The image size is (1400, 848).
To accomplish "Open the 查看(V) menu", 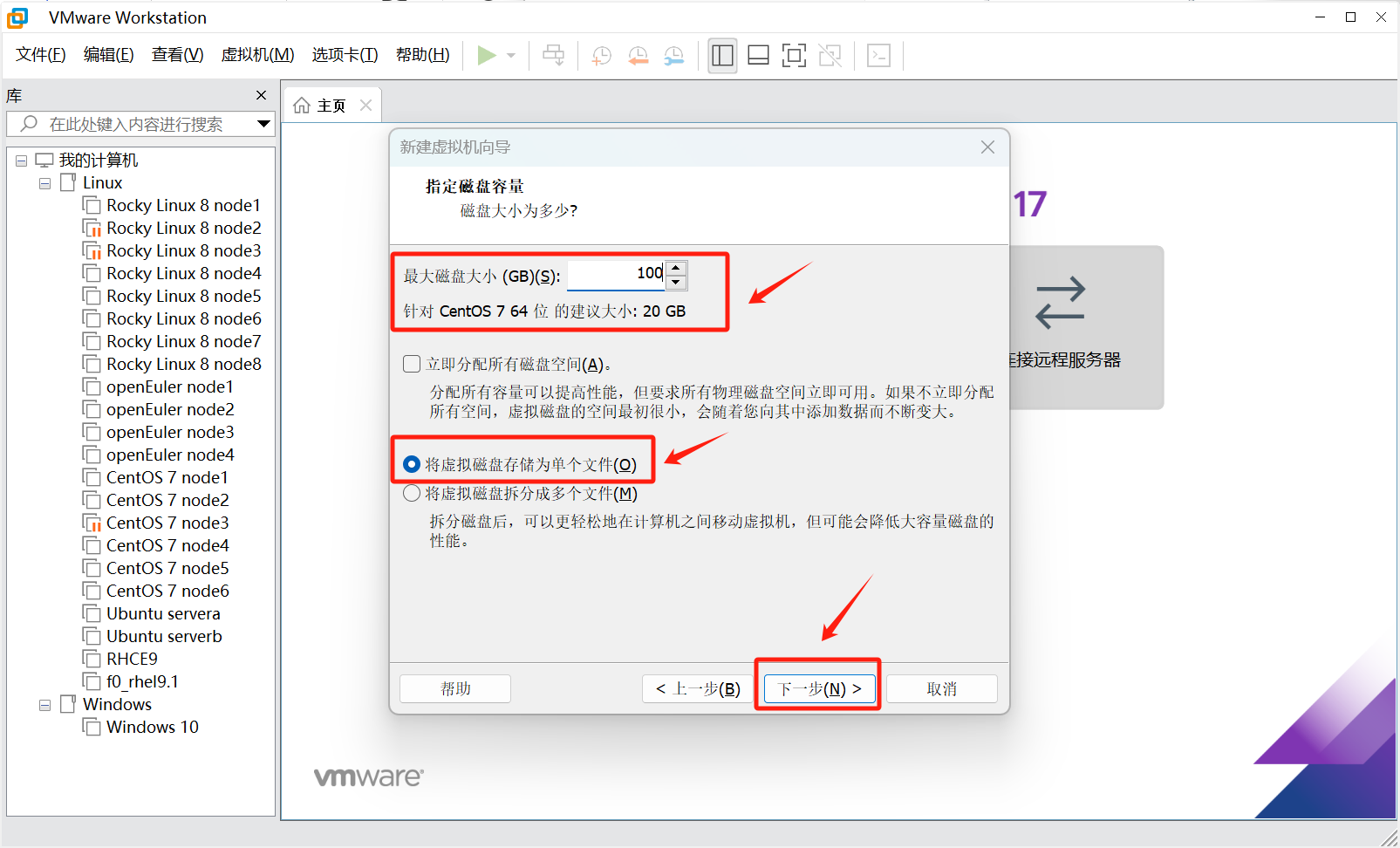I will point(177,55).
